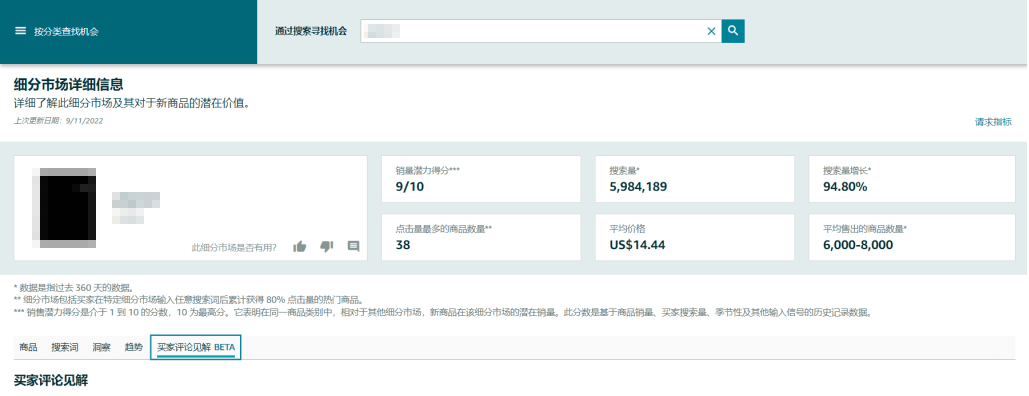Screen dimensions: 1029x396
Task: Click the 销量潜力得分 9/10 card
Action: coord(481,179)
